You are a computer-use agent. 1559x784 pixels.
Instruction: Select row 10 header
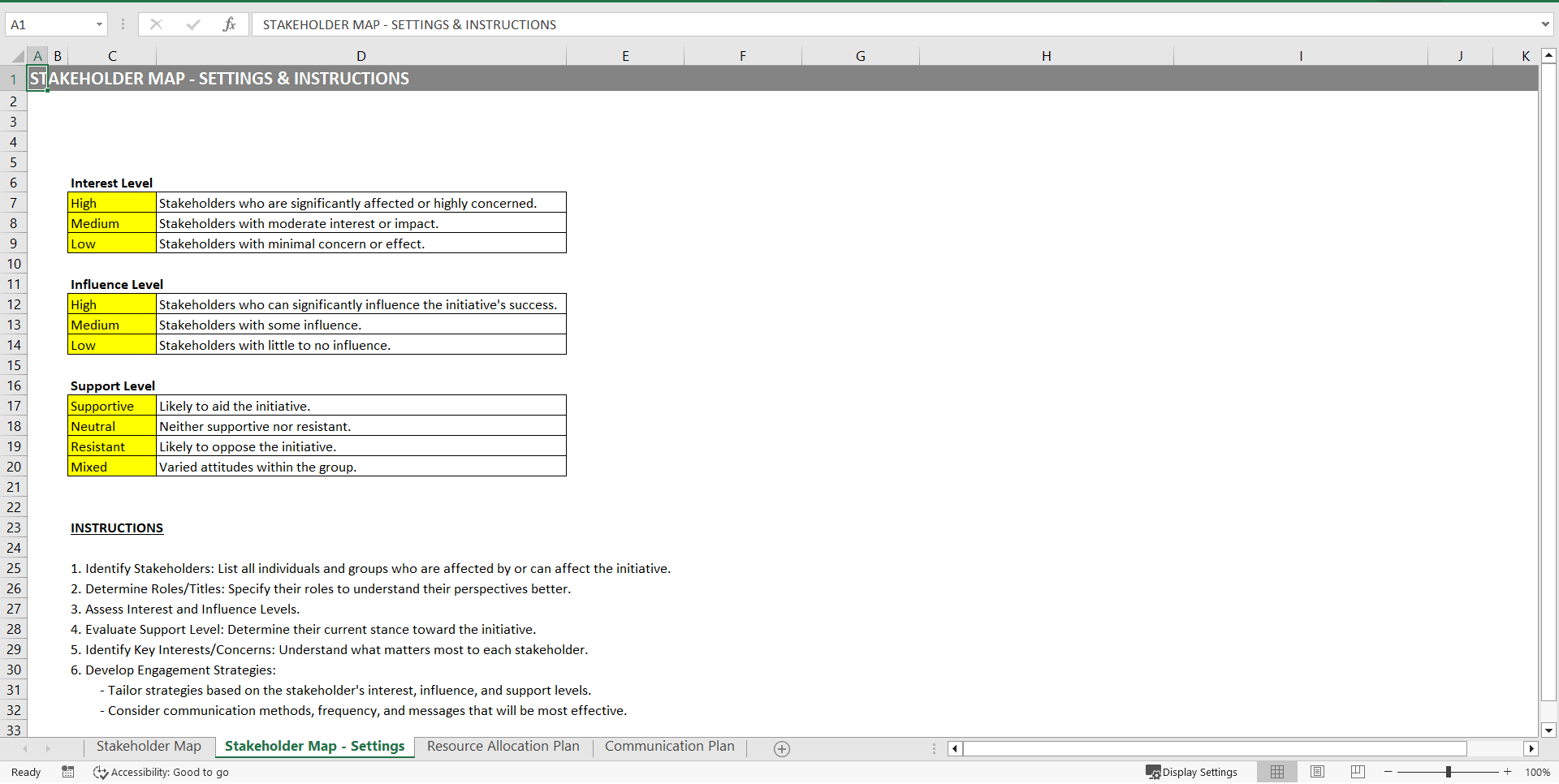(14, 264)
